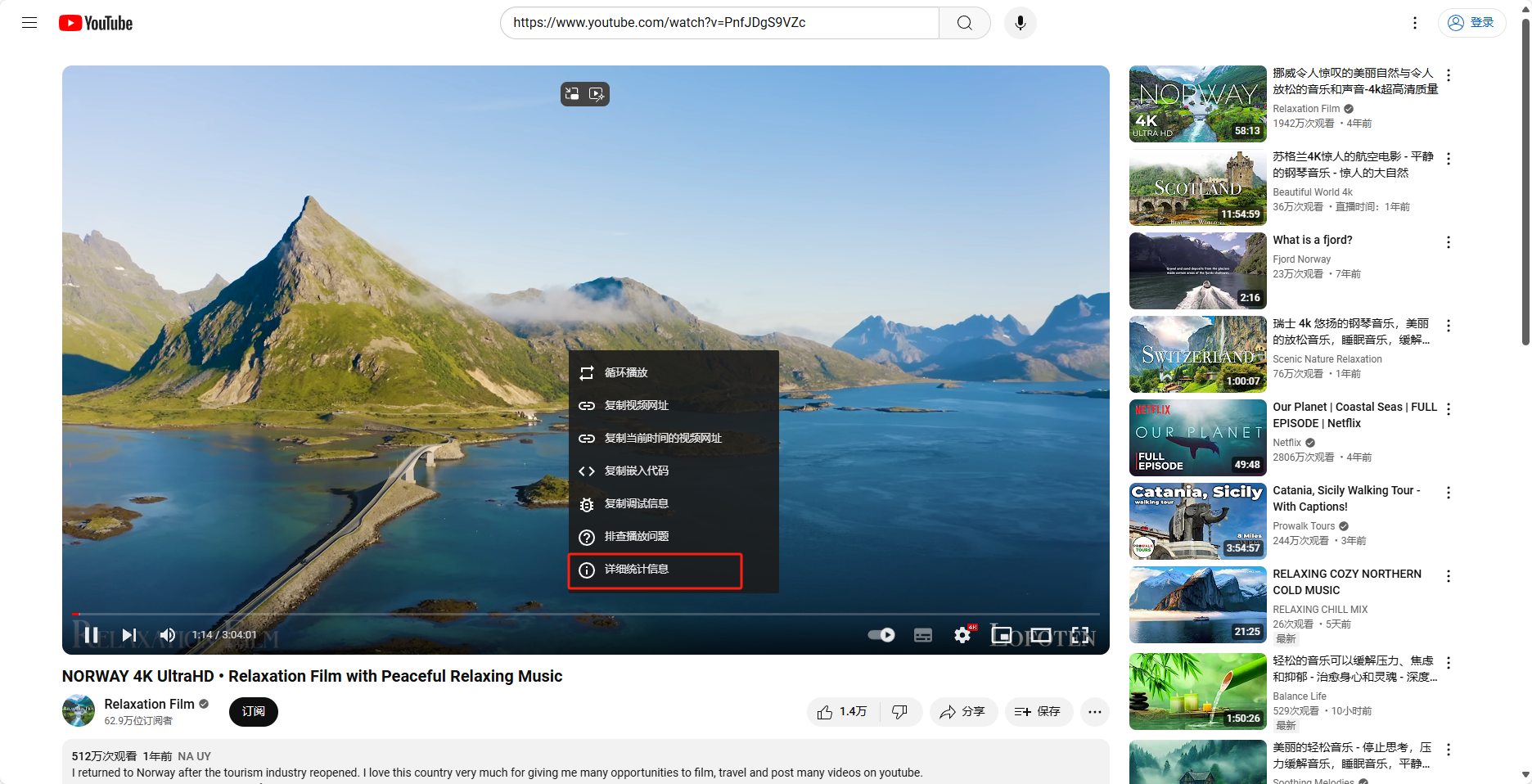This screenshot has height=784, width=1532.
Task: Click the voice search microphone
Action: pyautogui.click(x=1020, y=23)
